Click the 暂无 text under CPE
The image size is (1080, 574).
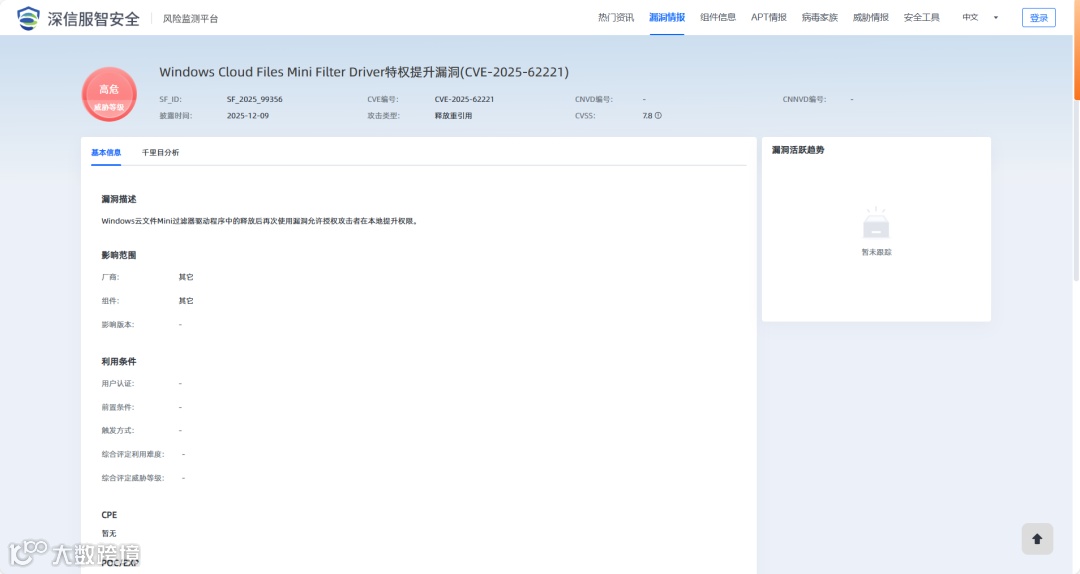[x=109, y=533]
